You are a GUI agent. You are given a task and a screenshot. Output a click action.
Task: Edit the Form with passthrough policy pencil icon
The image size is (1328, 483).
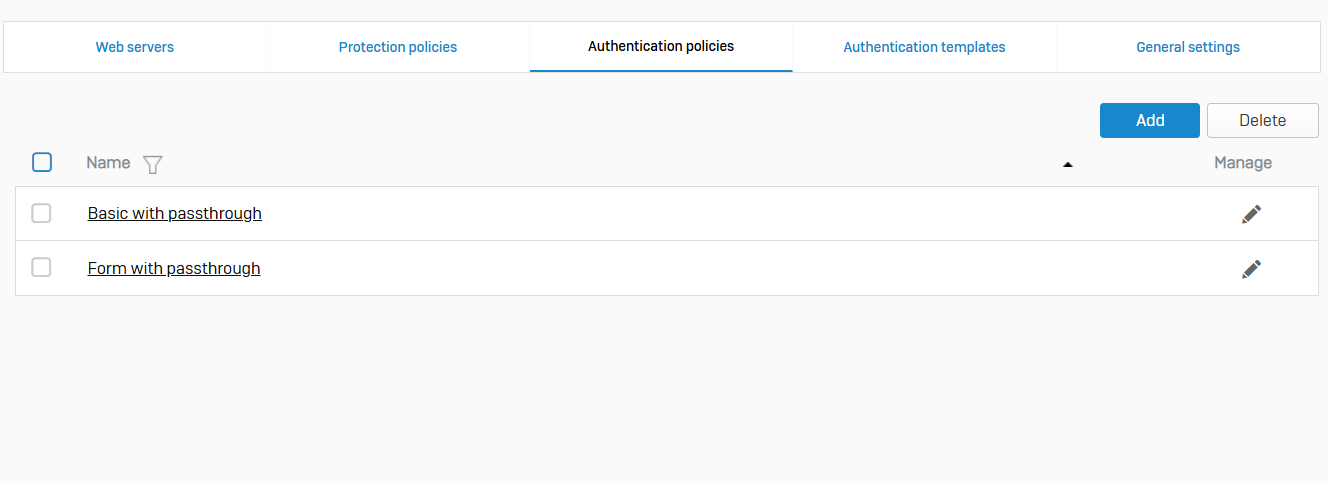[x=1251, y=268]
